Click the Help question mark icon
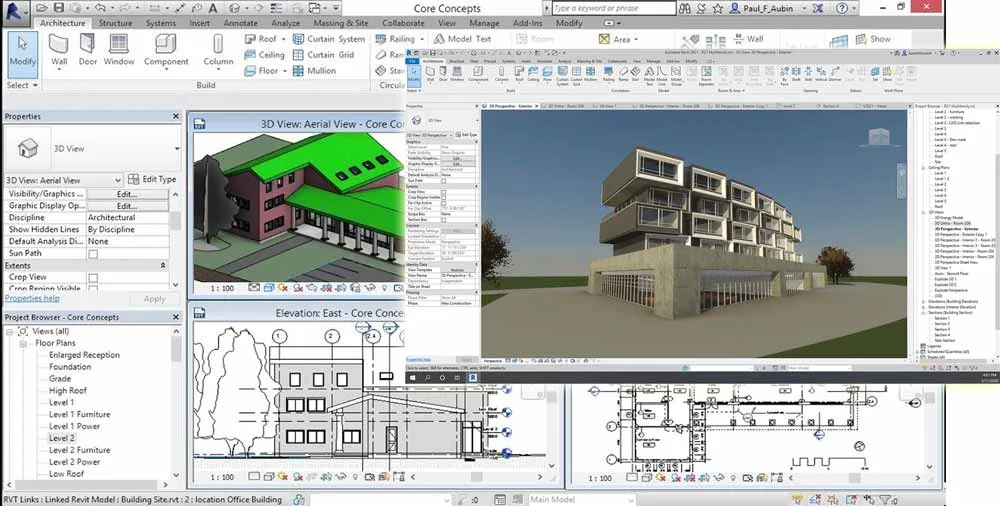Image resolution: width=1000 pixels, height=506 pixels. tap(842, 8)
